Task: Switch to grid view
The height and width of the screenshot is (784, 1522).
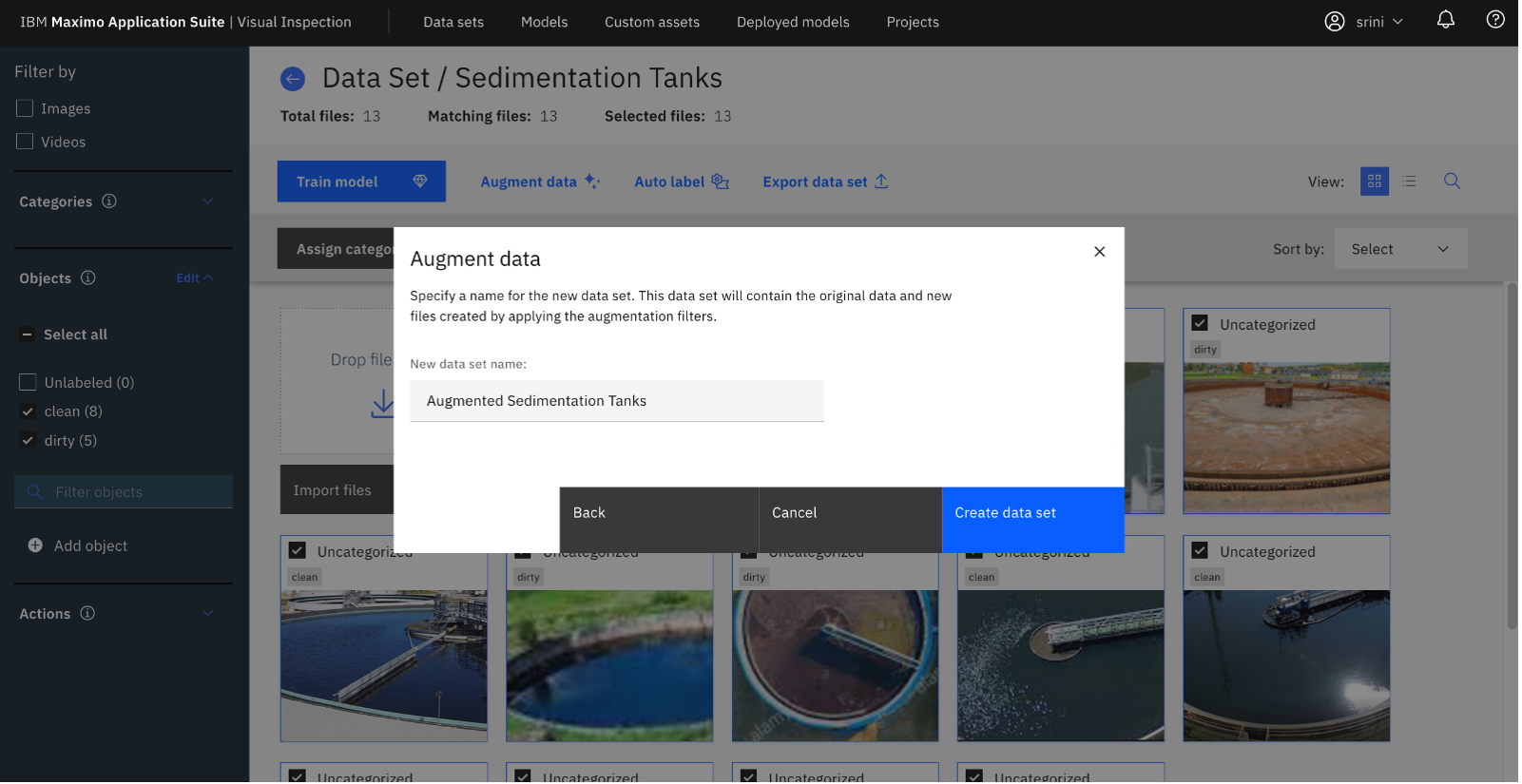Action: pyautogui.click(x=1377, y=182)
